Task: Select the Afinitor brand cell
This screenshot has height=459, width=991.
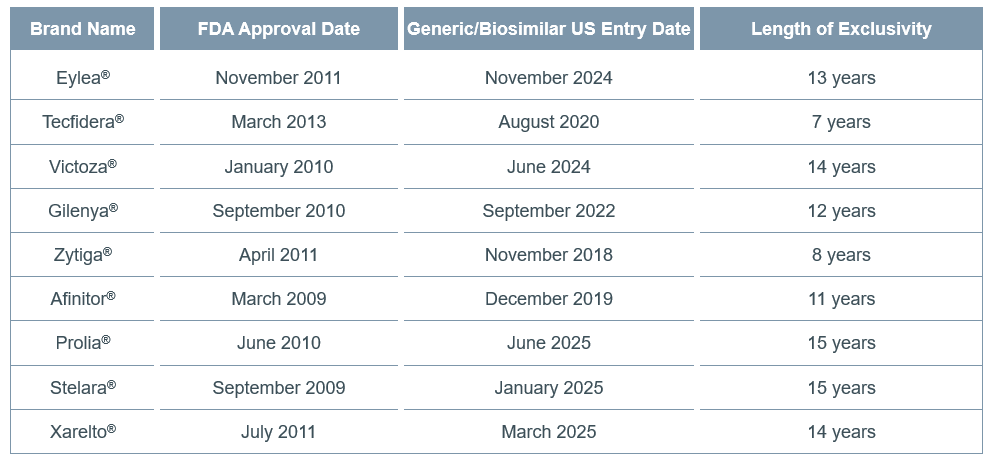Action: 82,298
